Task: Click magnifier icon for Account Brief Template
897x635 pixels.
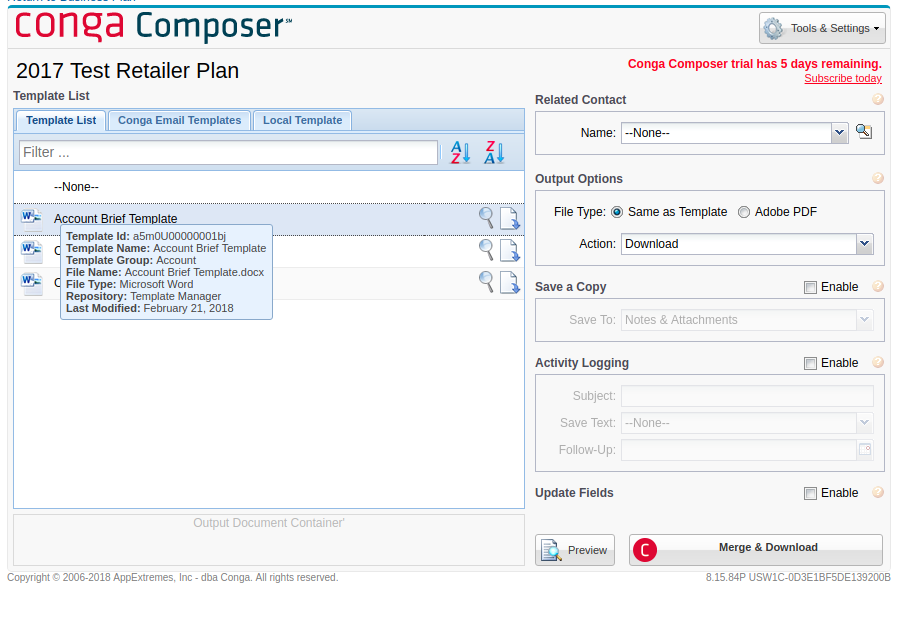Action: pos(486,218)
